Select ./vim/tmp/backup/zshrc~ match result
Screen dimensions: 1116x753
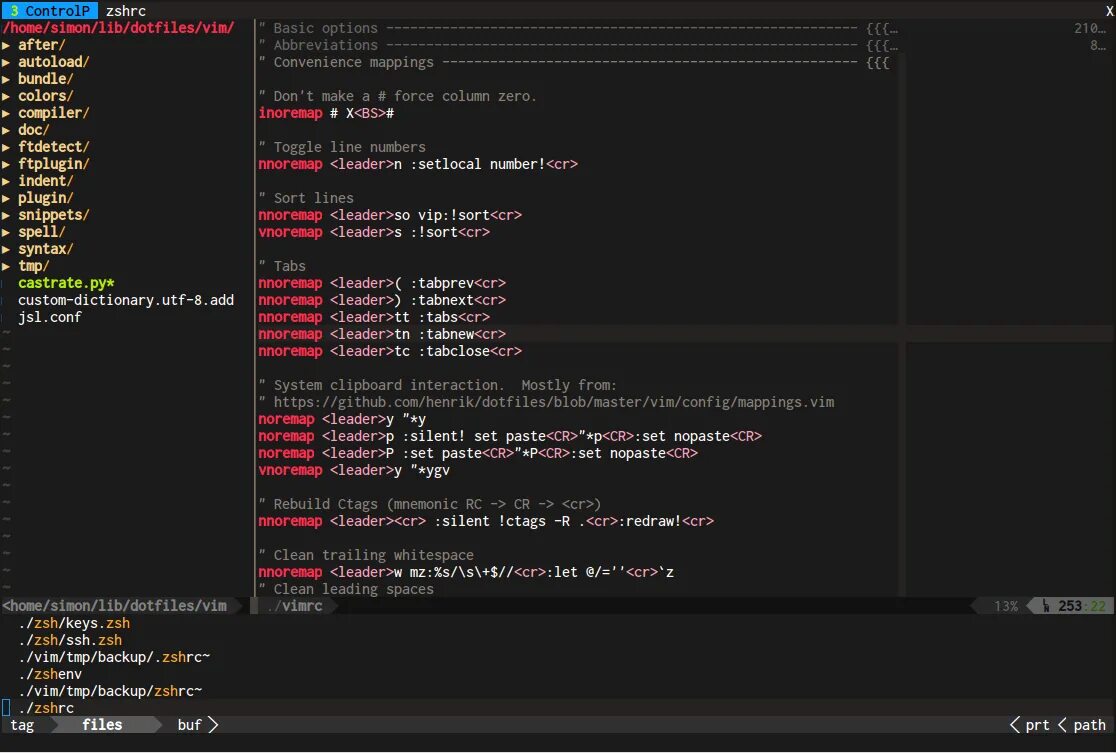110,691
